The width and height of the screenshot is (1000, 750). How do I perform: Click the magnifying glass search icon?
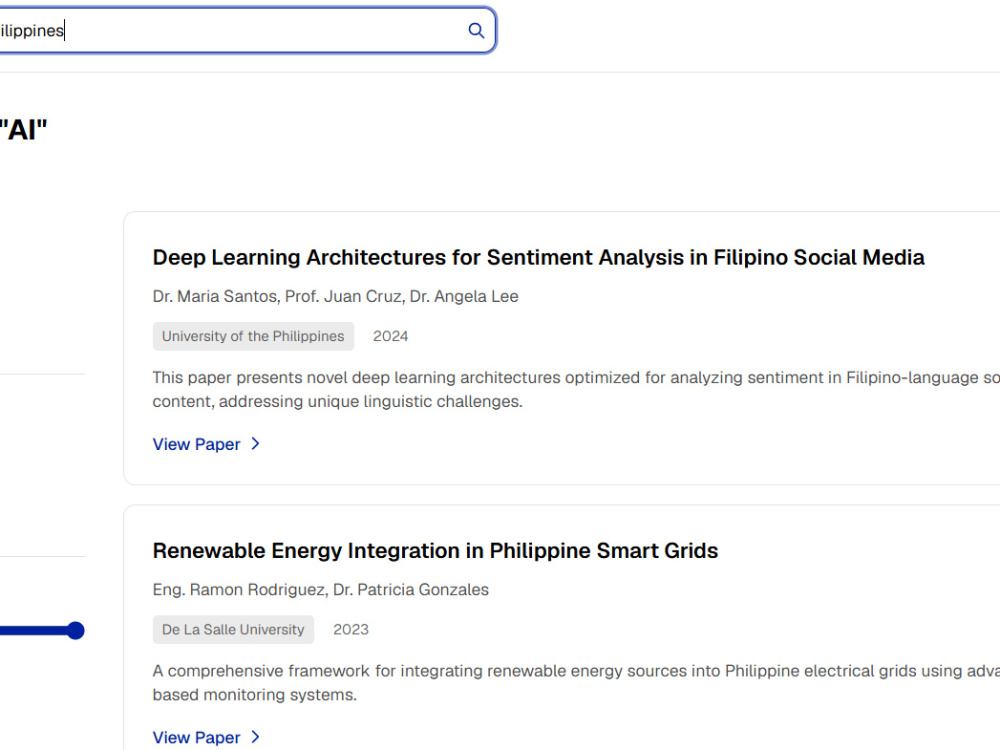pos(476,31)
